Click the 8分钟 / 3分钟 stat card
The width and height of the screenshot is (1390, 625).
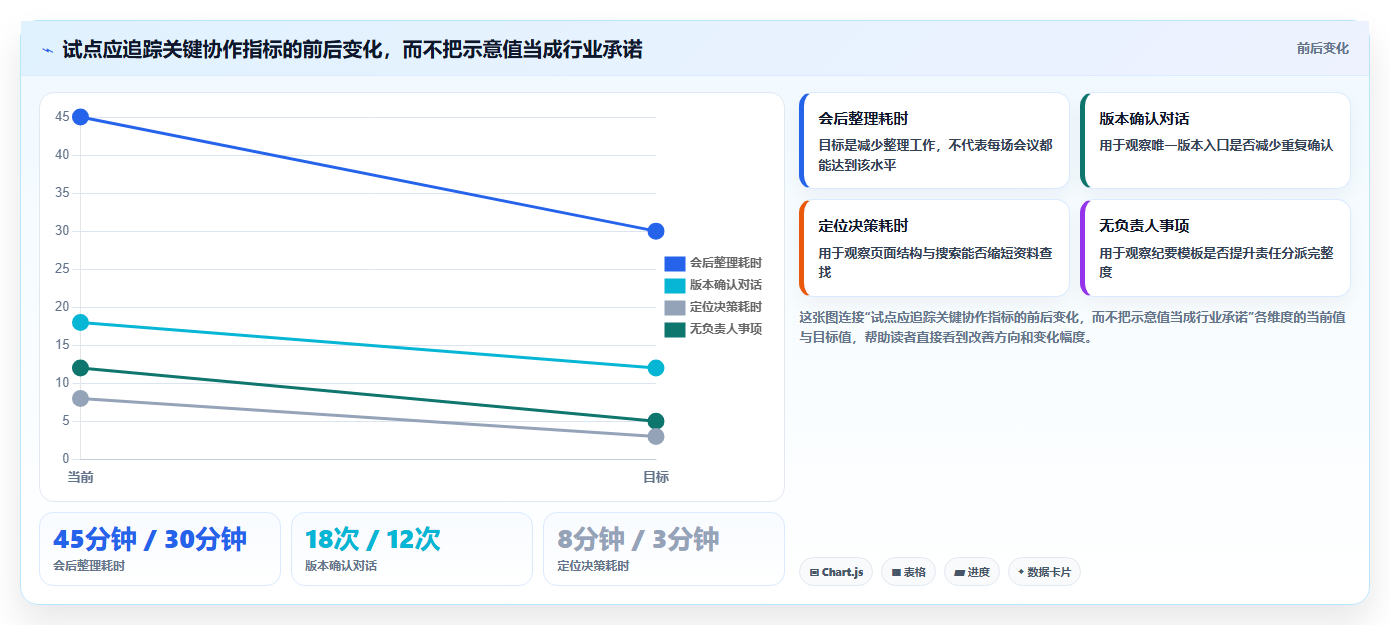coord(664,549)
